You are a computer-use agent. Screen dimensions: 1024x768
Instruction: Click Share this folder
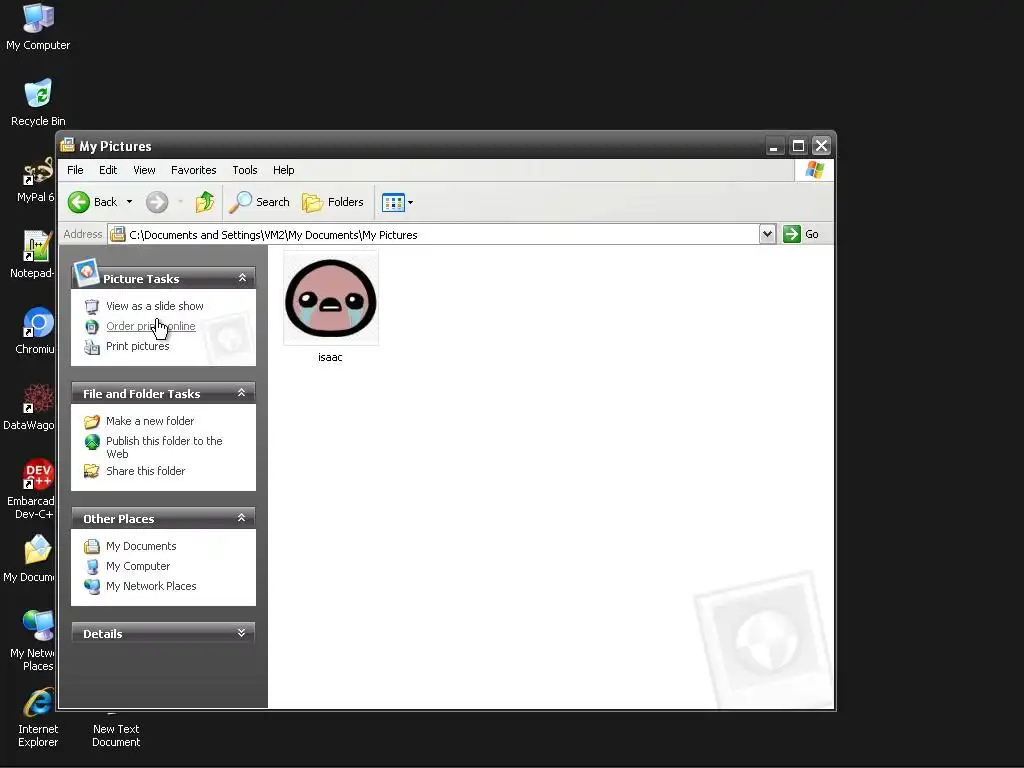tap(146, 471)
